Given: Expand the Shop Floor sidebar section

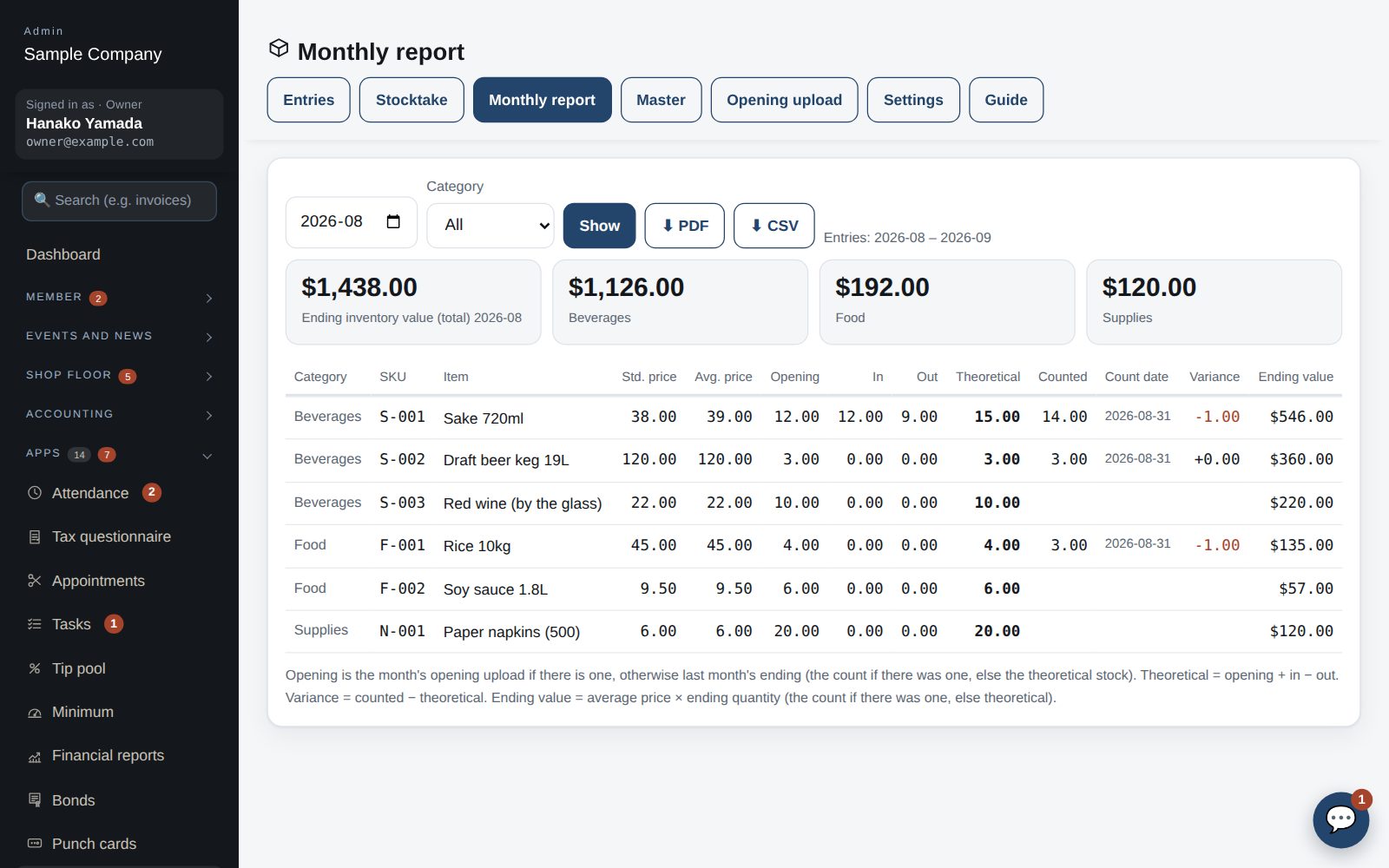Looking at the screenshot, I should pos(119,376).
